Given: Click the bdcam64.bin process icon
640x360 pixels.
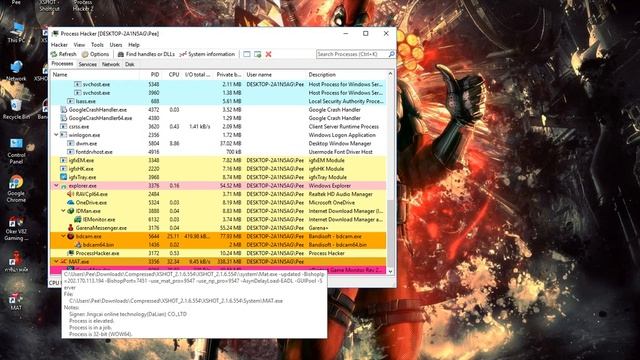Looking at the screenshot, I should (x=78, y=245).
